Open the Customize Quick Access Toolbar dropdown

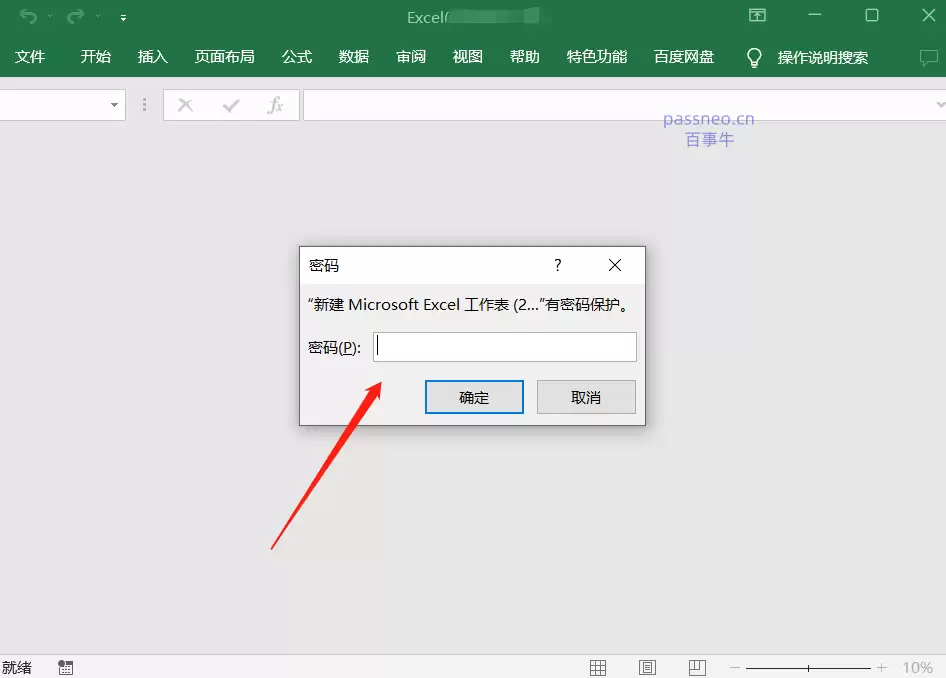click(x=123, y=17)
